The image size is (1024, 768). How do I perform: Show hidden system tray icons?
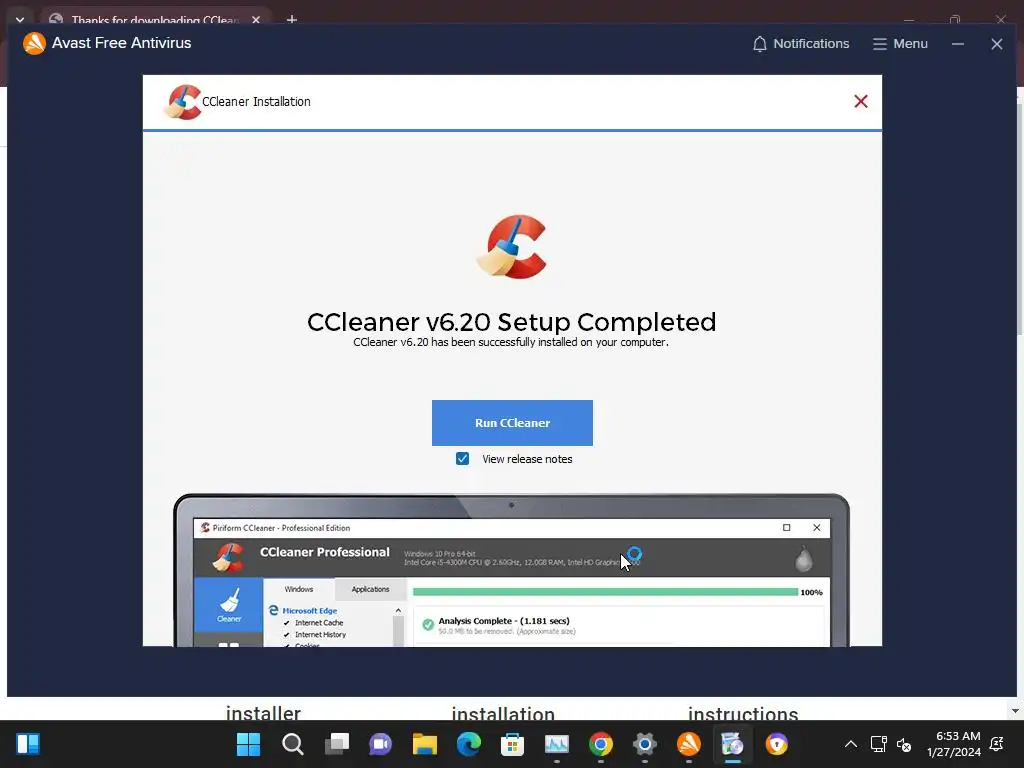point(851,744)
